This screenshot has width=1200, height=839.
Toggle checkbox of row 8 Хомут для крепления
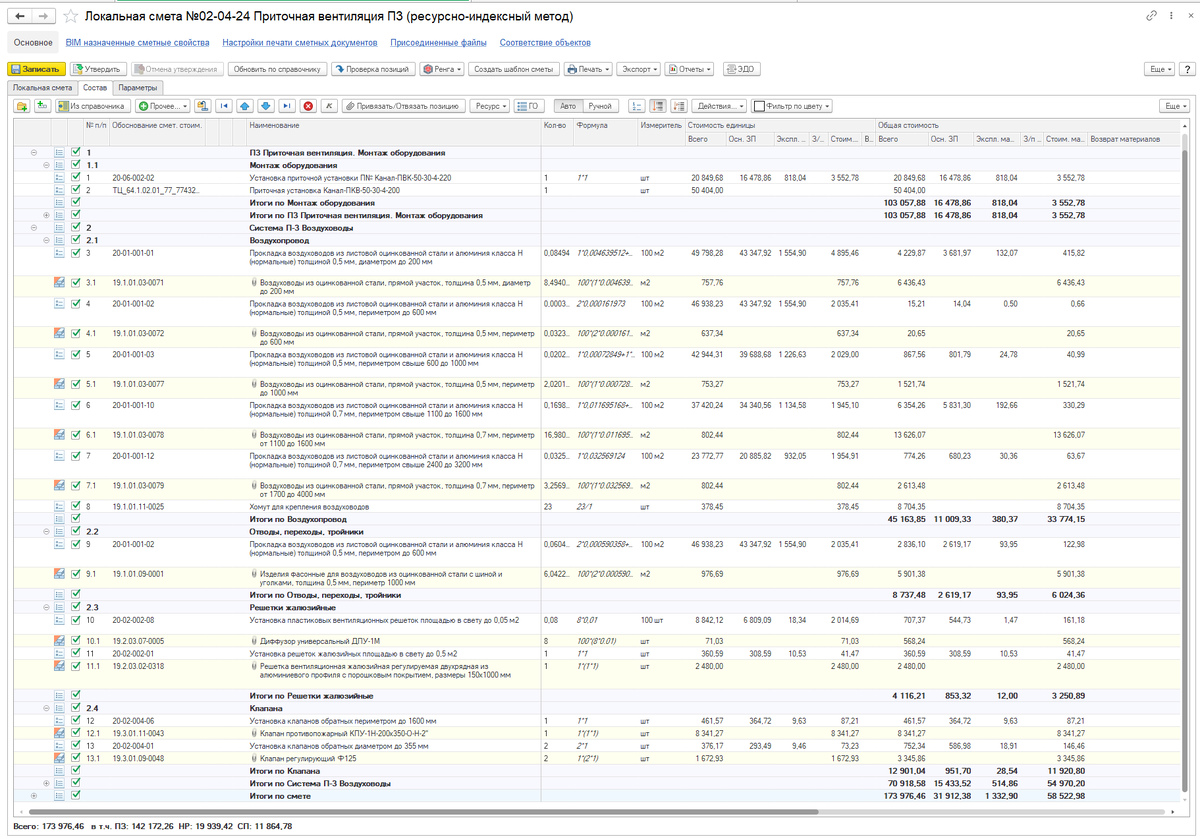pyautogui.click(x=76, y=507)
